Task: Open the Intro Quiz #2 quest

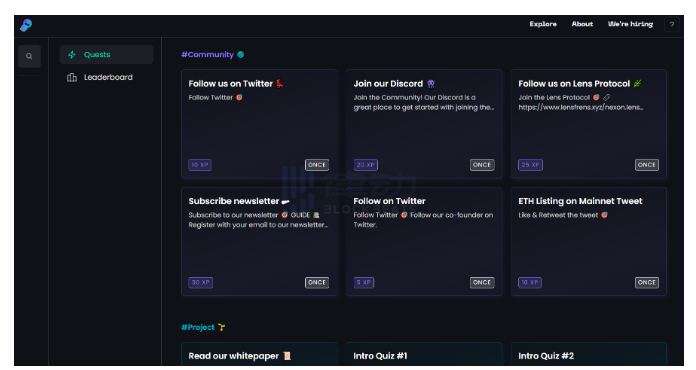Action: (x=589, y=354)
